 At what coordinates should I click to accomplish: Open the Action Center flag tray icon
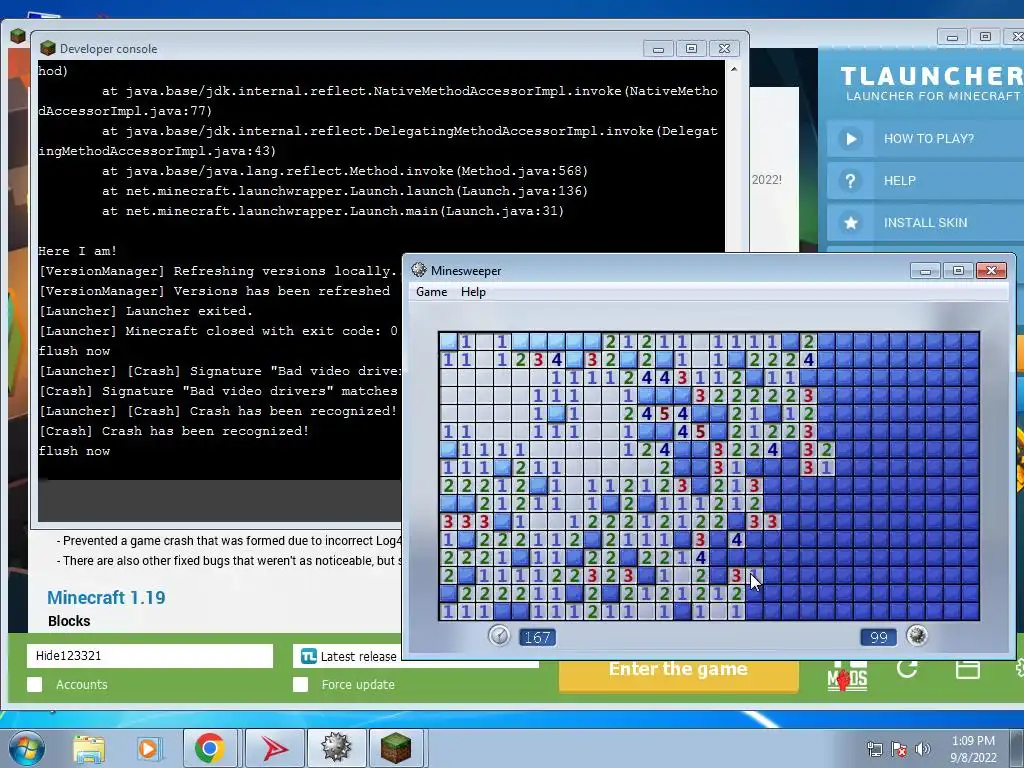tap(899, 749)
